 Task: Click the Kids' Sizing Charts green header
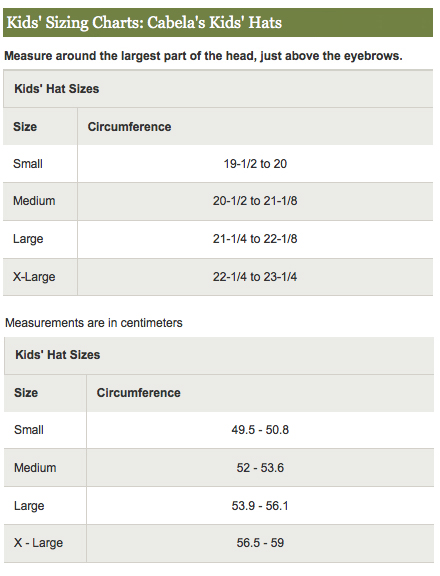pos(218,23)
